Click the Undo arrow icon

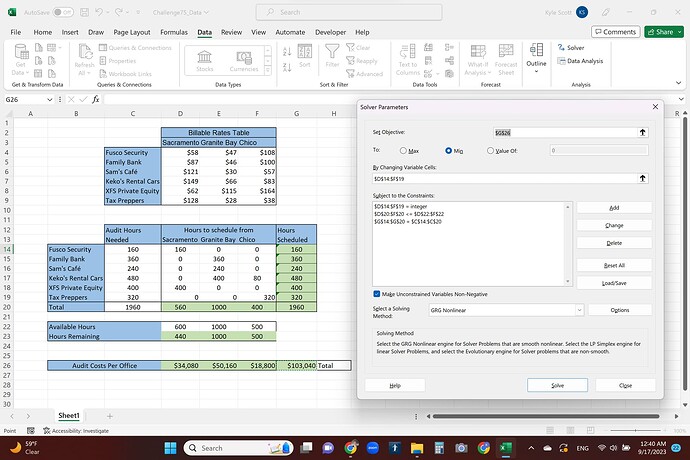pos(99,12)
